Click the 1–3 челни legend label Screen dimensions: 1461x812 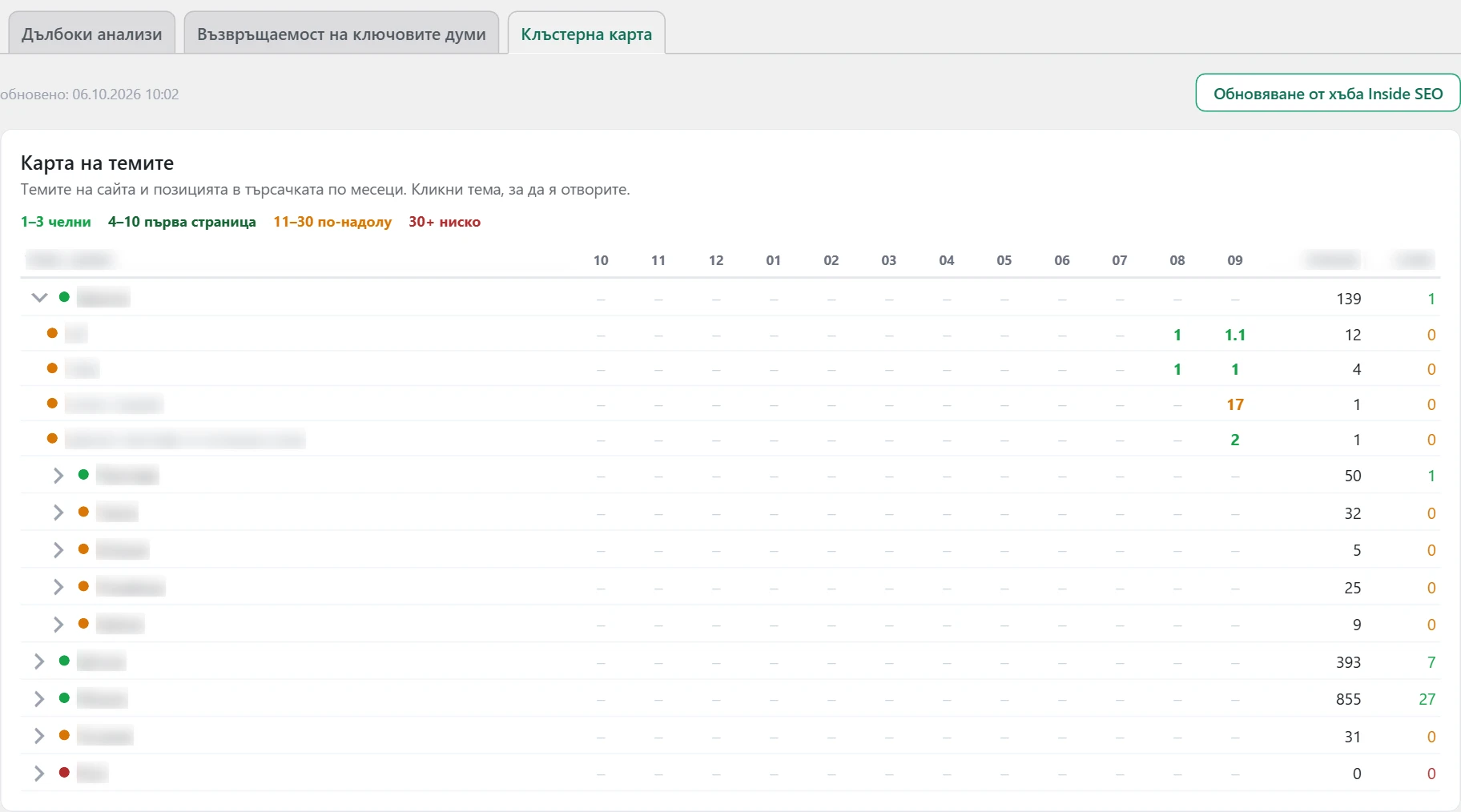[x=56, y=222]
